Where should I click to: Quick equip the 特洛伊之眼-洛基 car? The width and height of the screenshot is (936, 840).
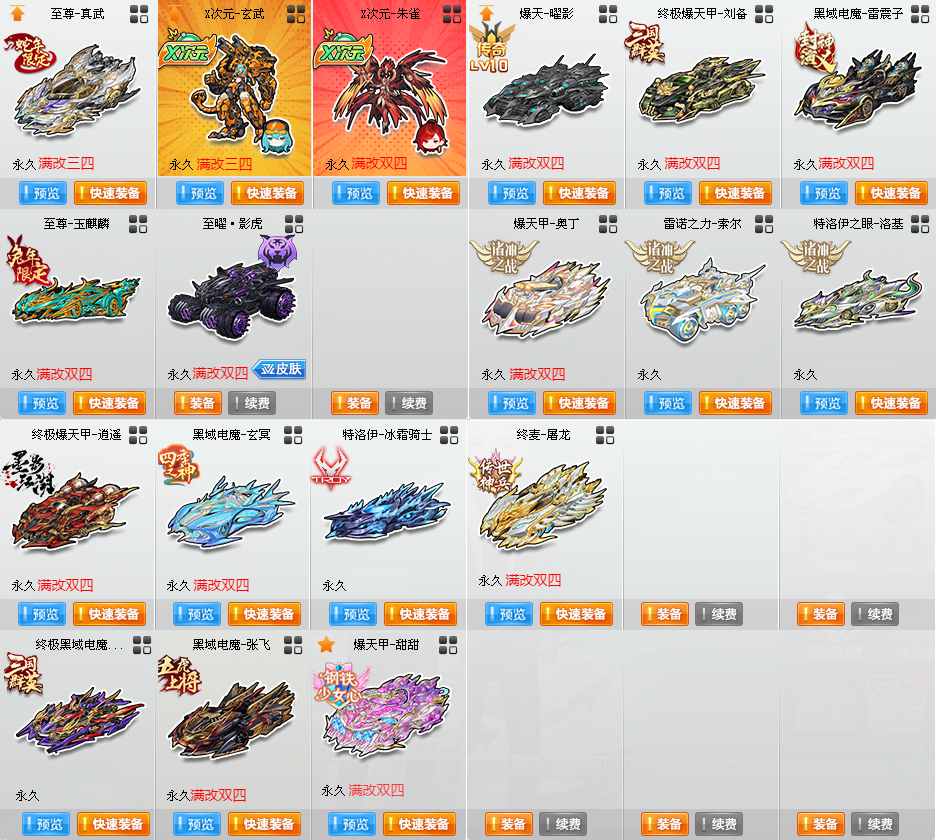(892, 404)
